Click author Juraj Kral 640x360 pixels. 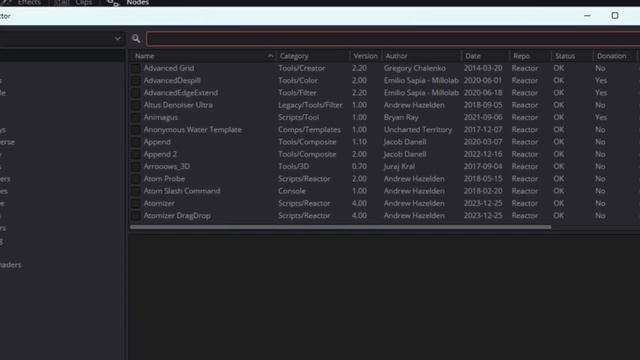pos(399,167)
